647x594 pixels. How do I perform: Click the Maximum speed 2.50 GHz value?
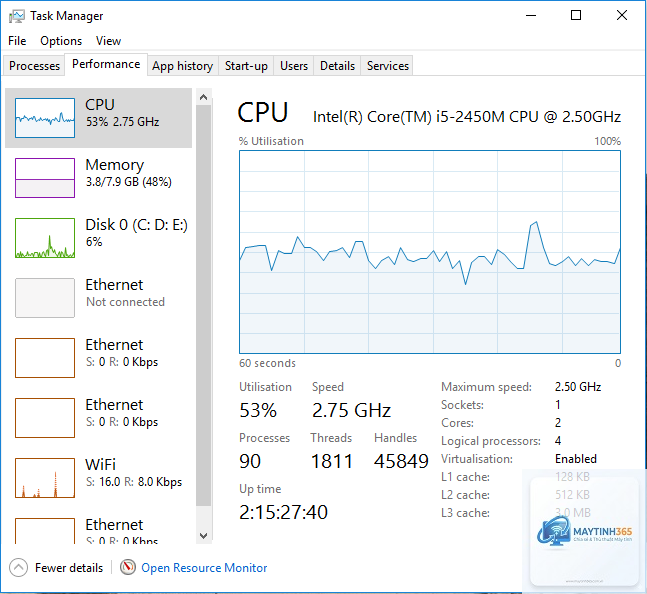[x=578, y=387]
